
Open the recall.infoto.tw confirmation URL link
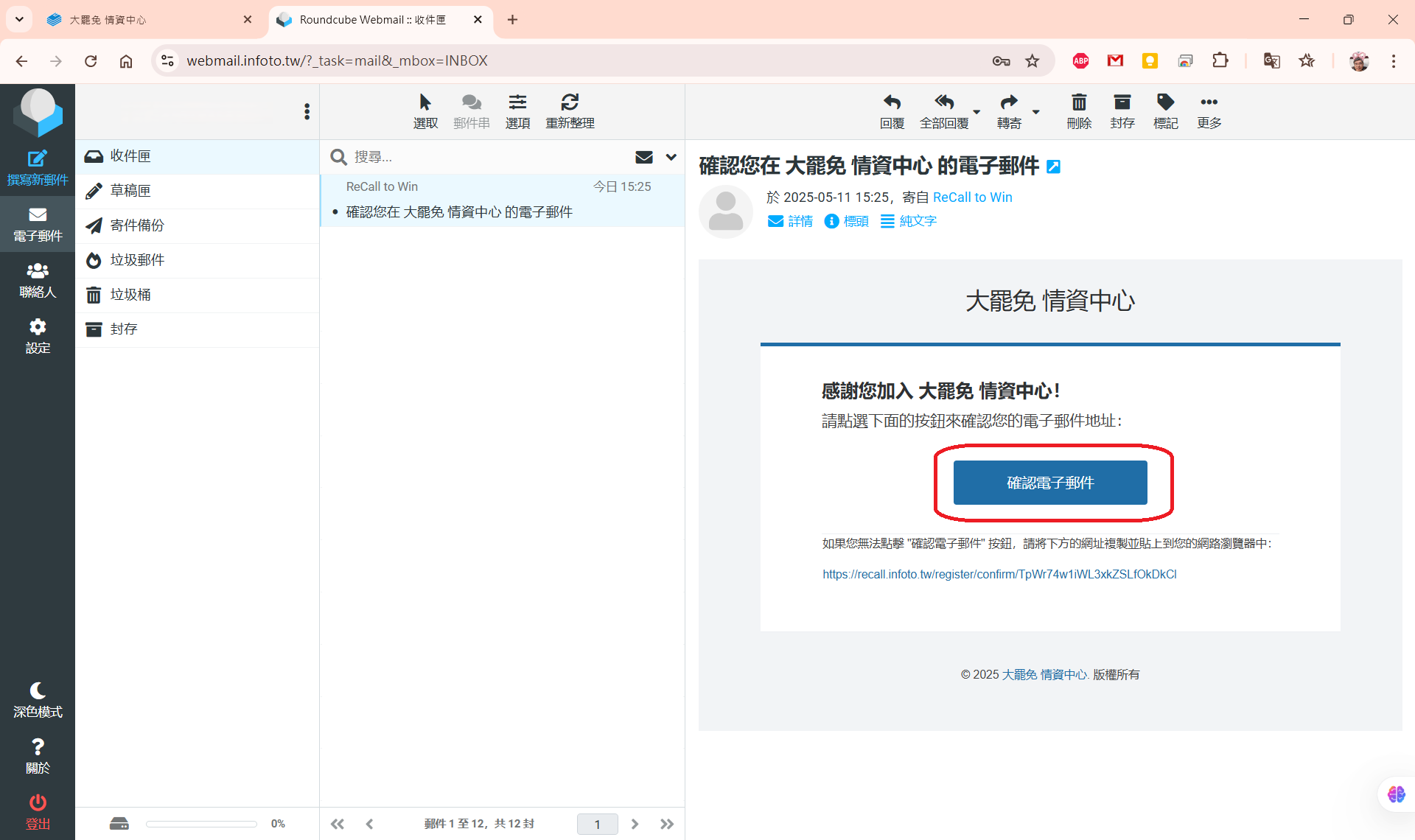tap(999, 574)
